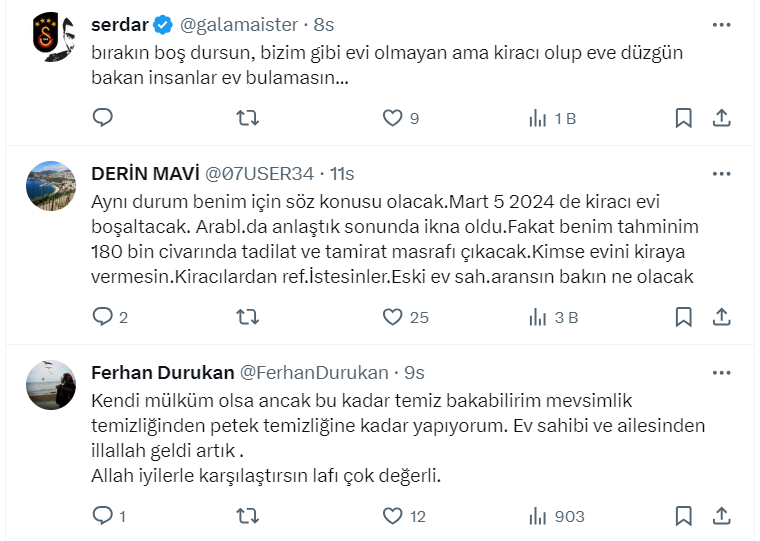The width and height of the screenshot is (760, 541).
Task: View analytics of DERİN MAVİ's tweet
Action: 551,317
